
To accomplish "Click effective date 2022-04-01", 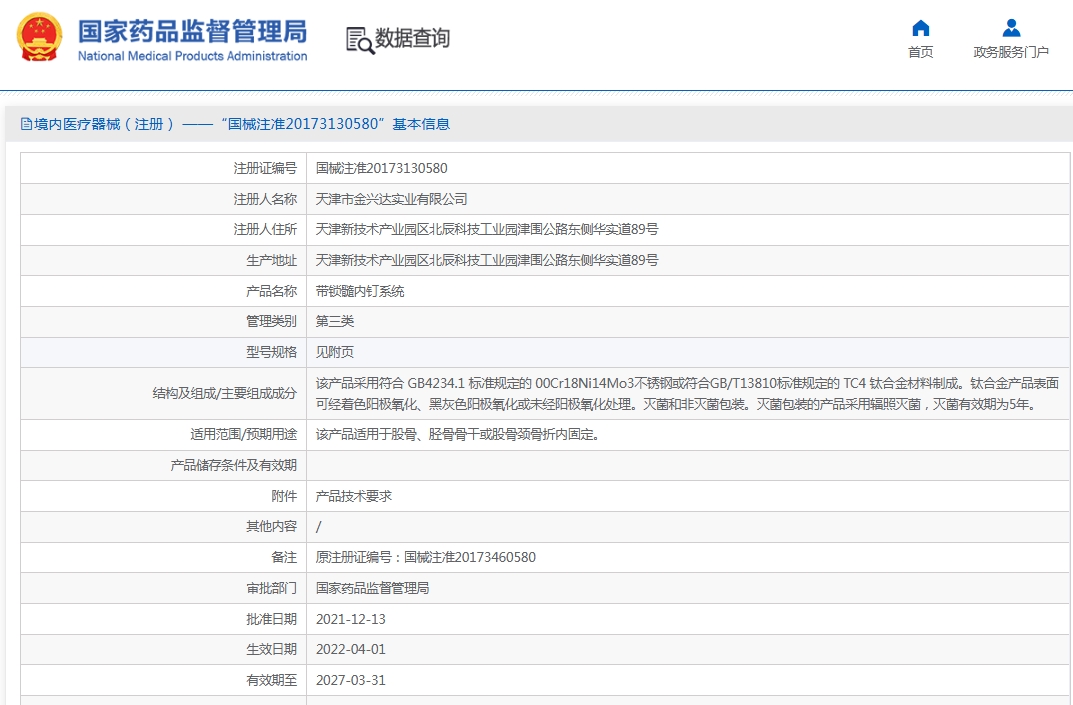I will click(350, 649).
